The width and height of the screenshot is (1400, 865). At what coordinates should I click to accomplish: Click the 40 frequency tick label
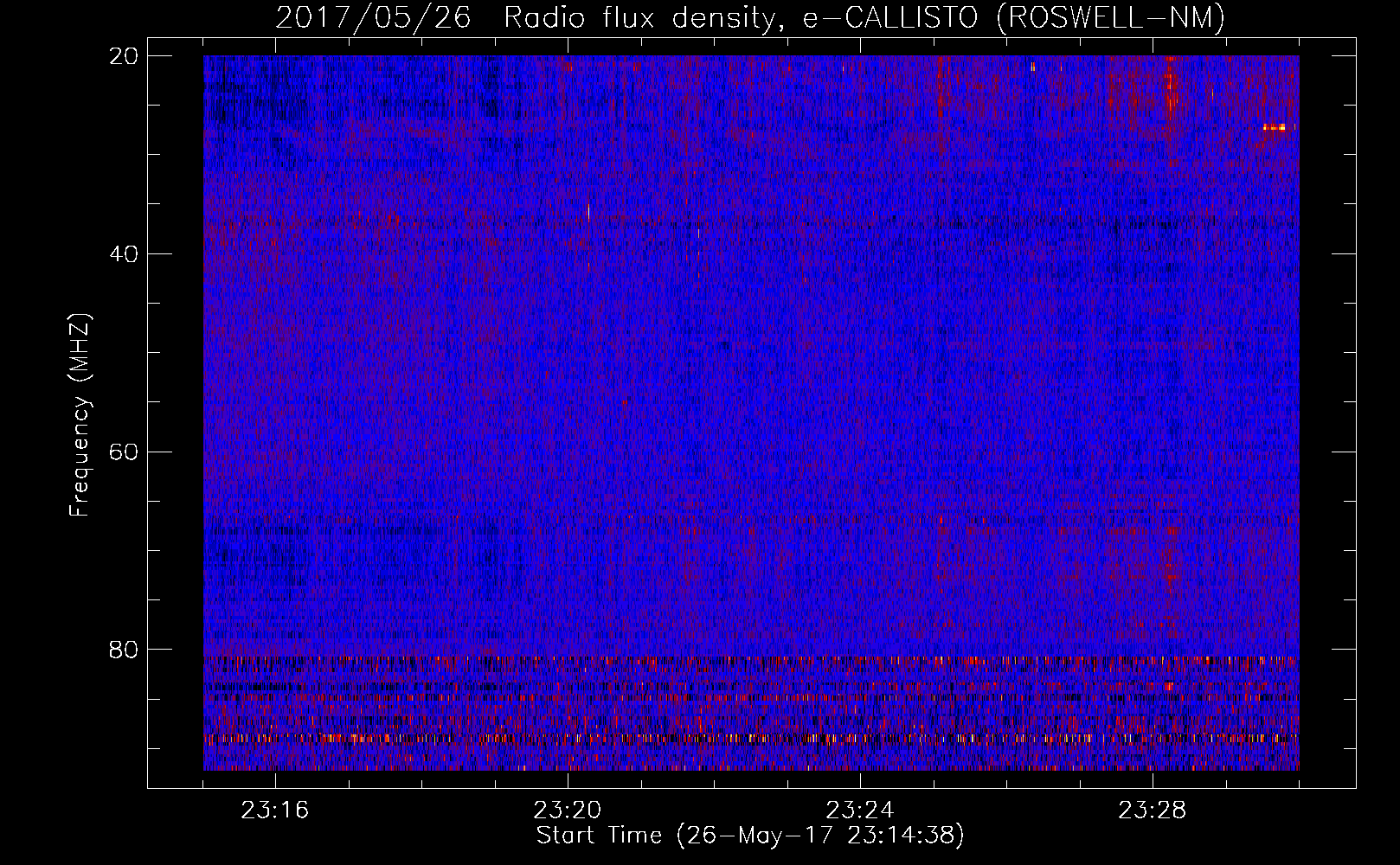click(124, 254)
